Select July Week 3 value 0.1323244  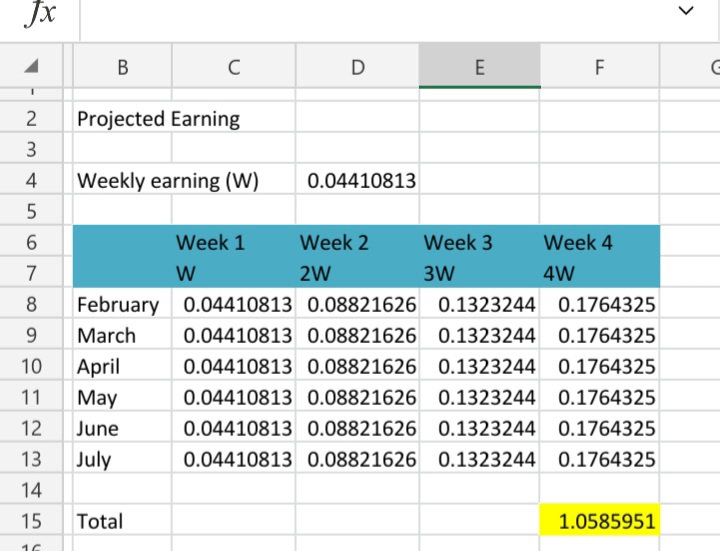coord(479,459)
